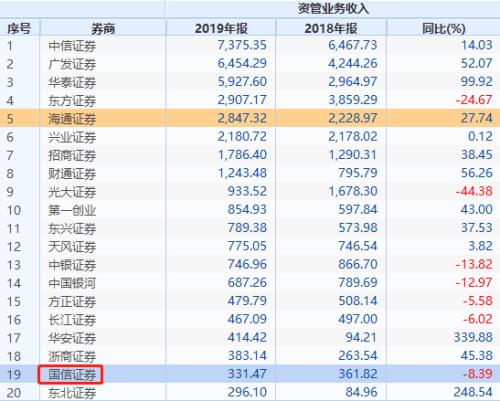
Task: Select the 东方证券 cell
Action: (72, 100)
